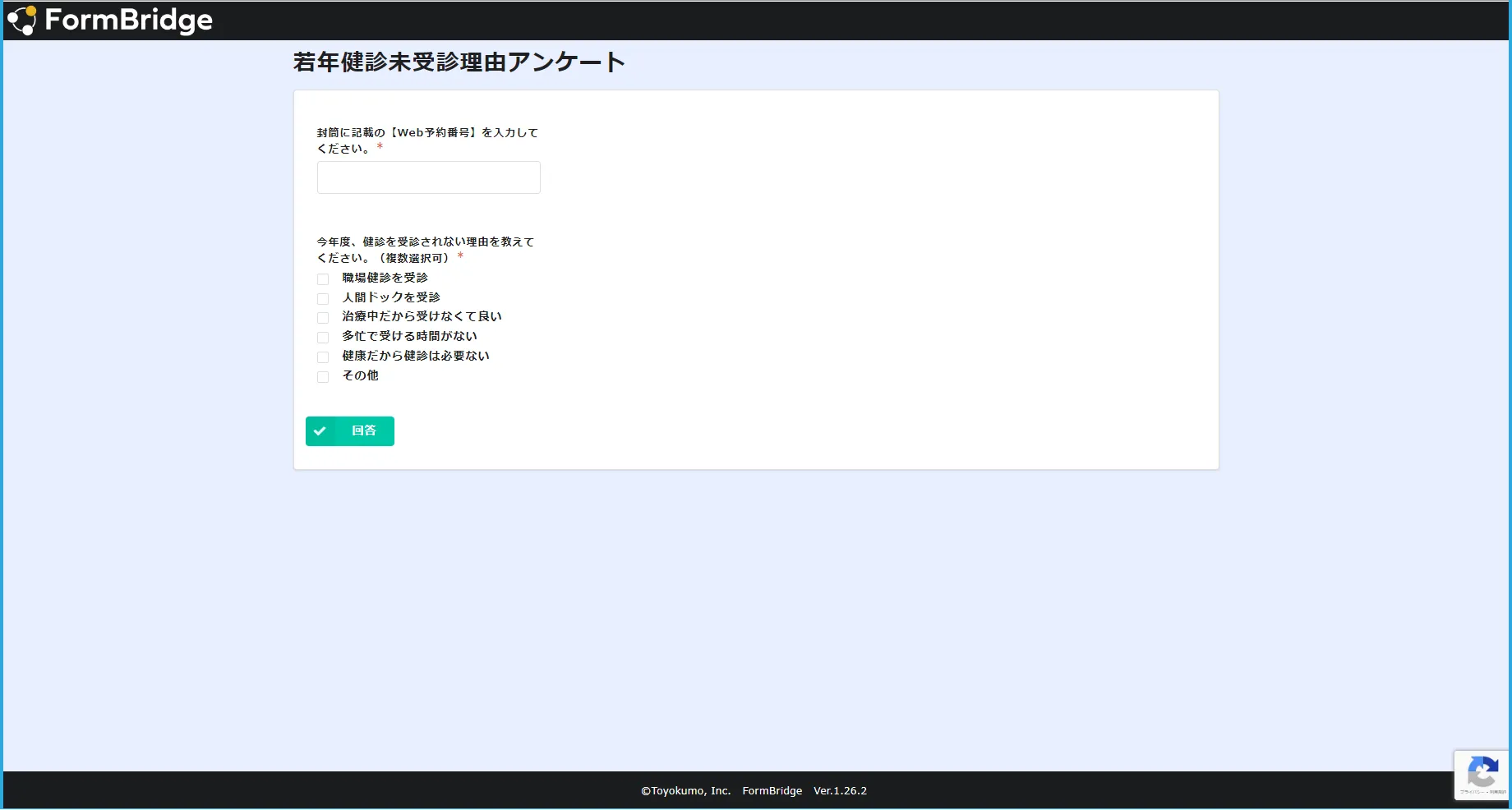
Task: Click the reCAPTCHA privacy and terms text
Action: click(1482, 792)
